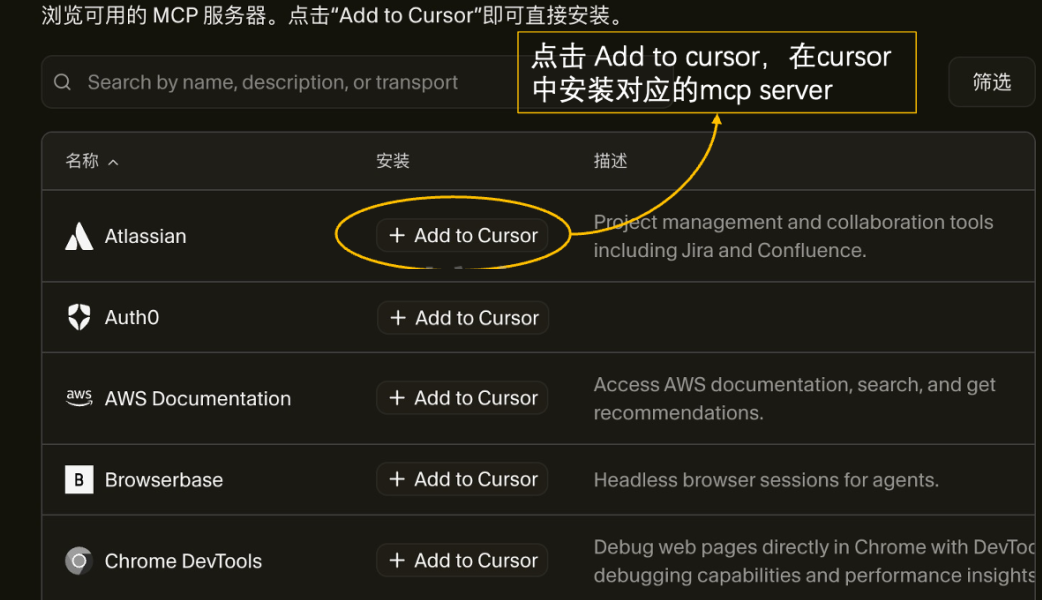Click the Auth0 shield logo icon
Image resolution: width=1042 pixels, height=600 pixels.
pyautogui.click(x=79, y=317)
